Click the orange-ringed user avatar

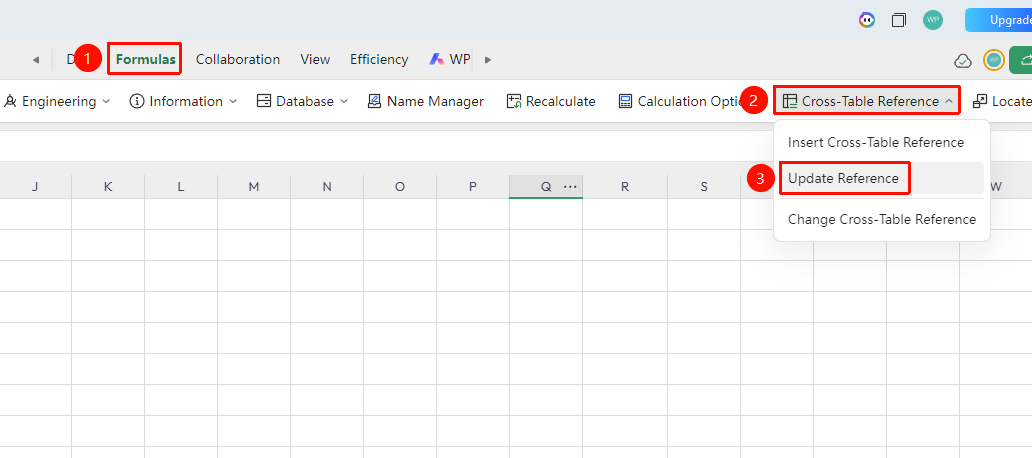point(994,60)
